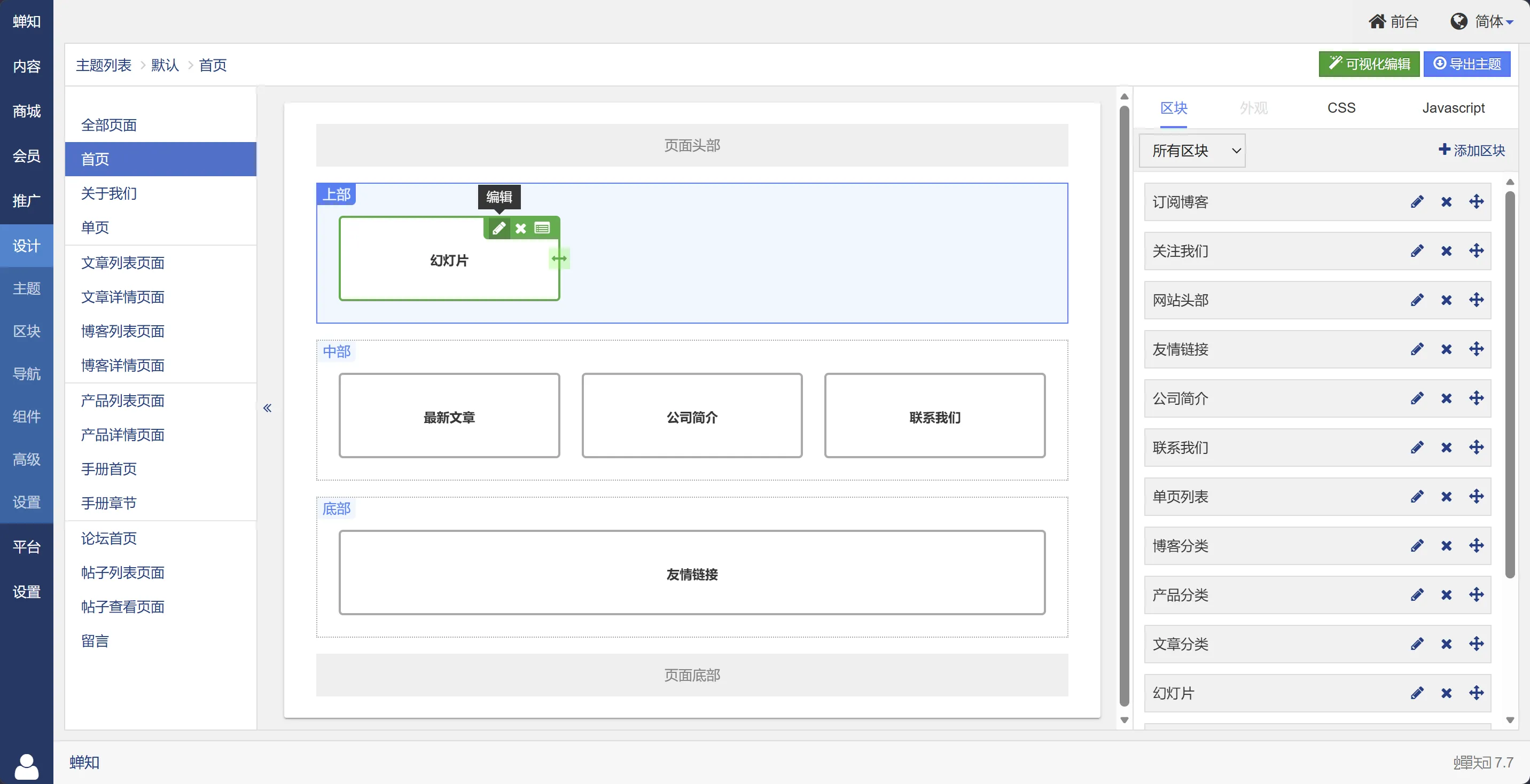Click move icon for 联系我们 block row
The image size is (1530, 784).
click(x=1477, y=447)
